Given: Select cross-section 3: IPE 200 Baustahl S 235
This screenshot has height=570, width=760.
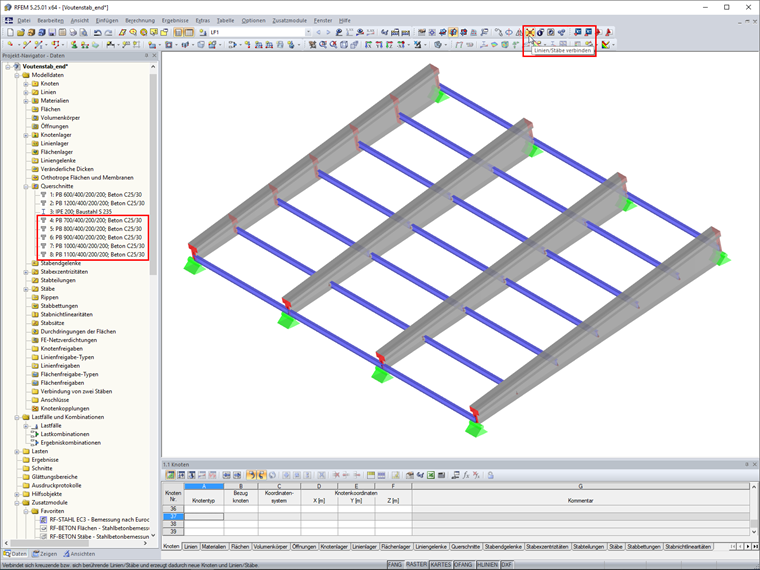Looking at the screenshot, I should click(x=80, y=212).
